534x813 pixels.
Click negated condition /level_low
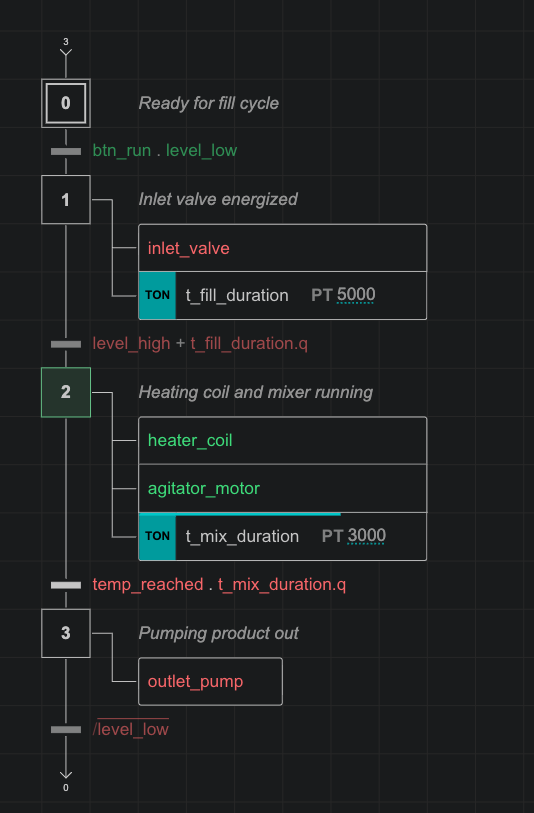[131, 729]
